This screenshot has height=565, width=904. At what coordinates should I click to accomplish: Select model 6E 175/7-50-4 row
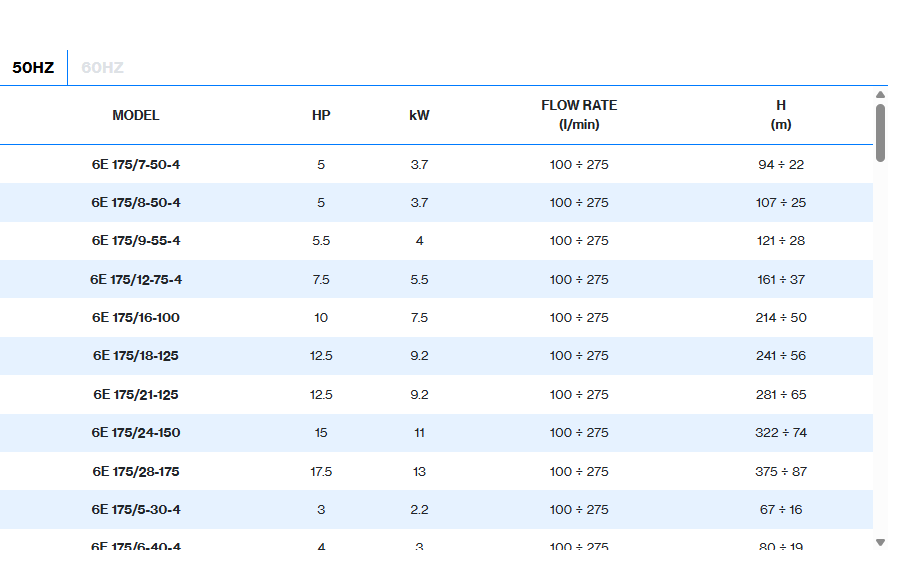tap(136, 164)
